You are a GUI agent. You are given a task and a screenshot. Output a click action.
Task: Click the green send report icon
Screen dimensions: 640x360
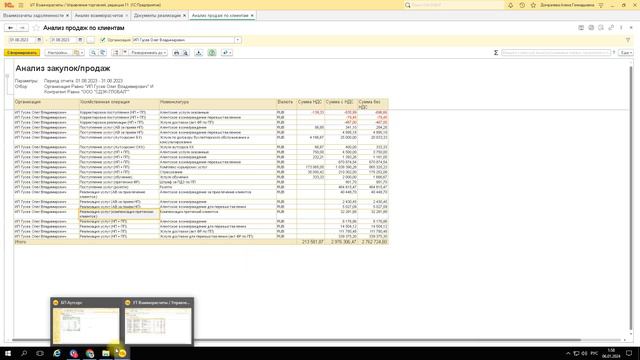click(x=212, y=53)
